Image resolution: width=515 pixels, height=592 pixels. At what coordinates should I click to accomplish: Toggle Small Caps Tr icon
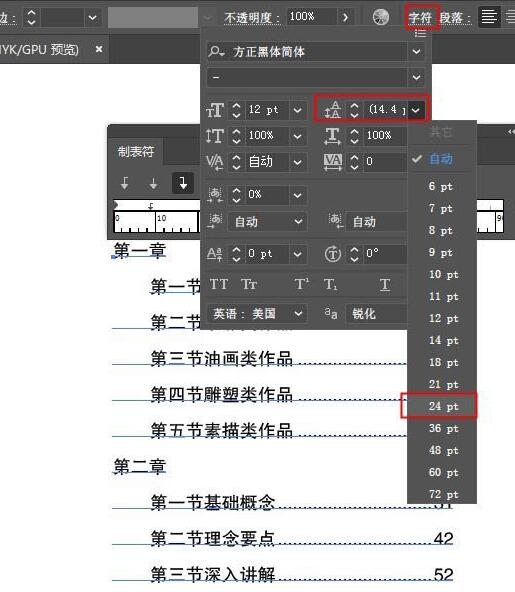tap(249, 284)
